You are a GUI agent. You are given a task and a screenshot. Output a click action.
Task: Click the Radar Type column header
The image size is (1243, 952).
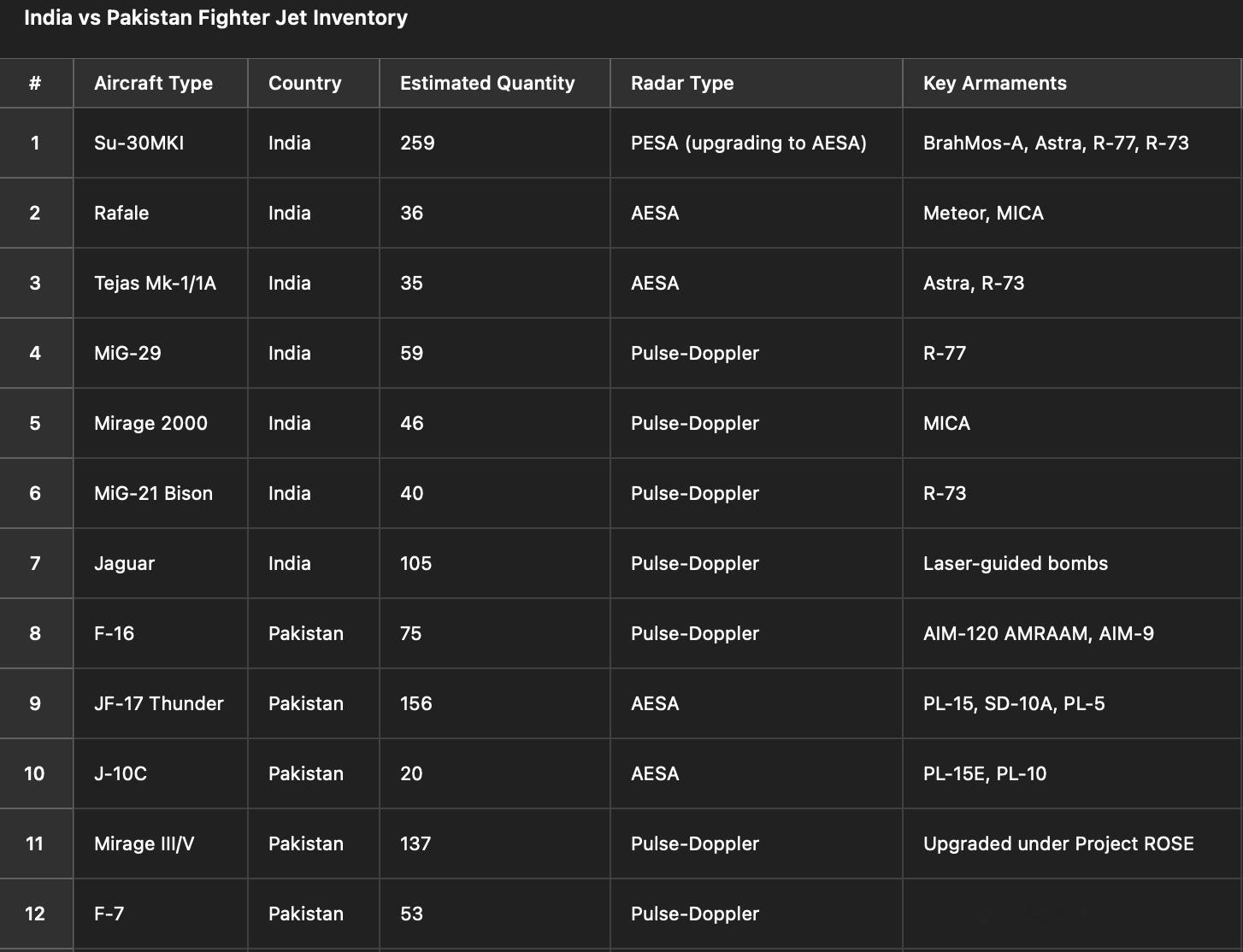coord(757,83)
